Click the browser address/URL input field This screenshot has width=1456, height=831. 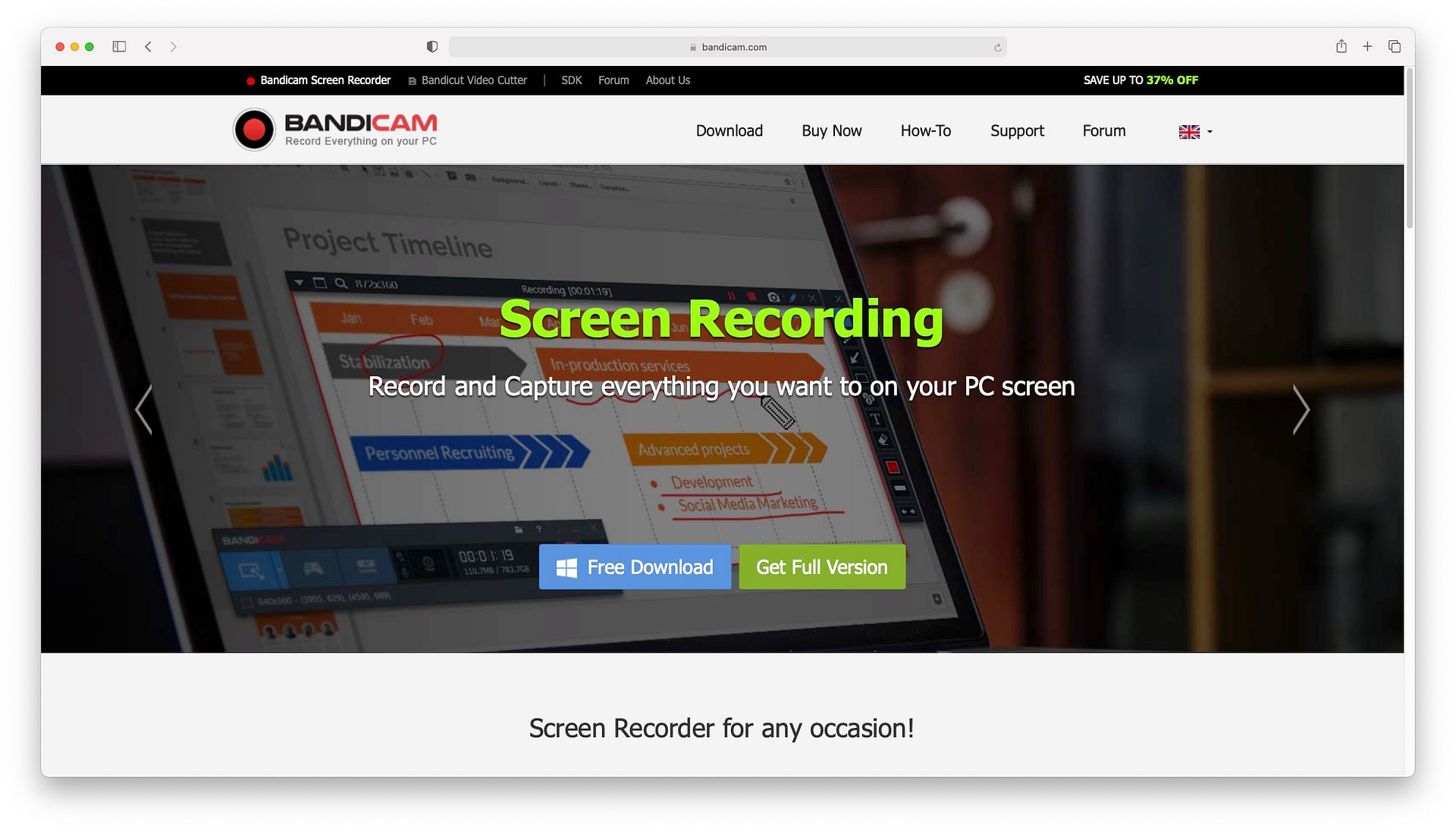pyautogui.click(x=728, y=46)
